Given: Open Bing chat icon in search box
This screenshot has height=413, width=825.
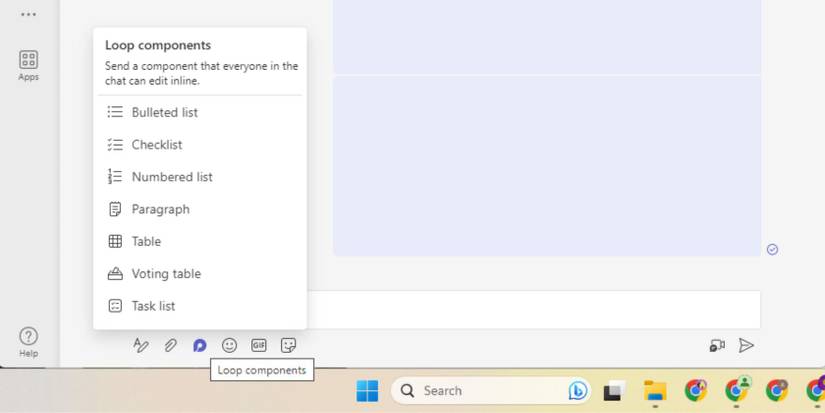Looking at the screenshot, I should click(578, 391).
